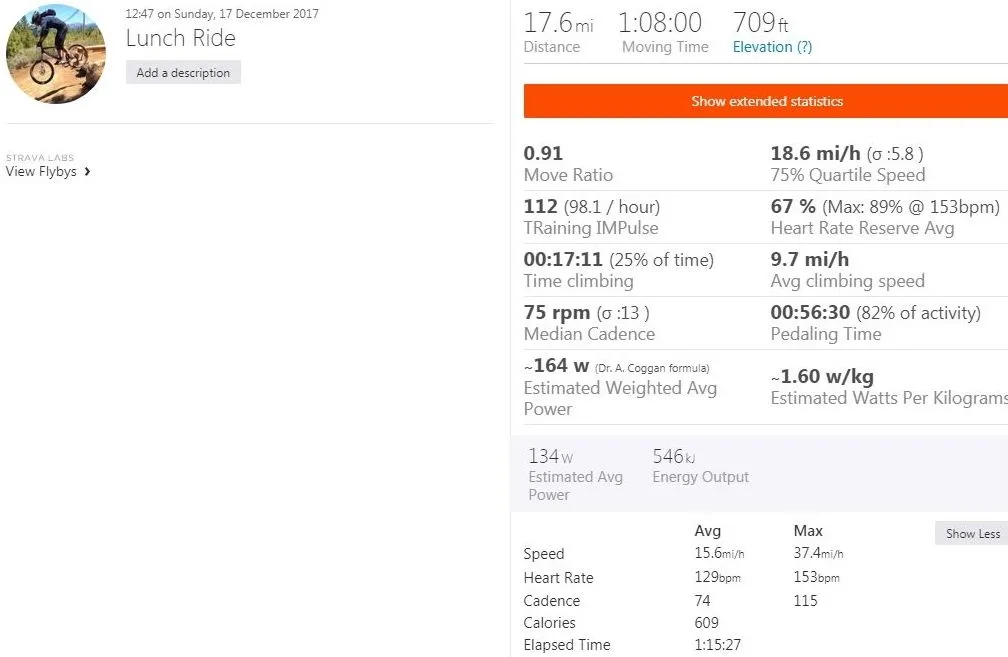Click the 17.6 mi Distance value
This screenshot has height=657, width=1008.
[x=558, y=22]
